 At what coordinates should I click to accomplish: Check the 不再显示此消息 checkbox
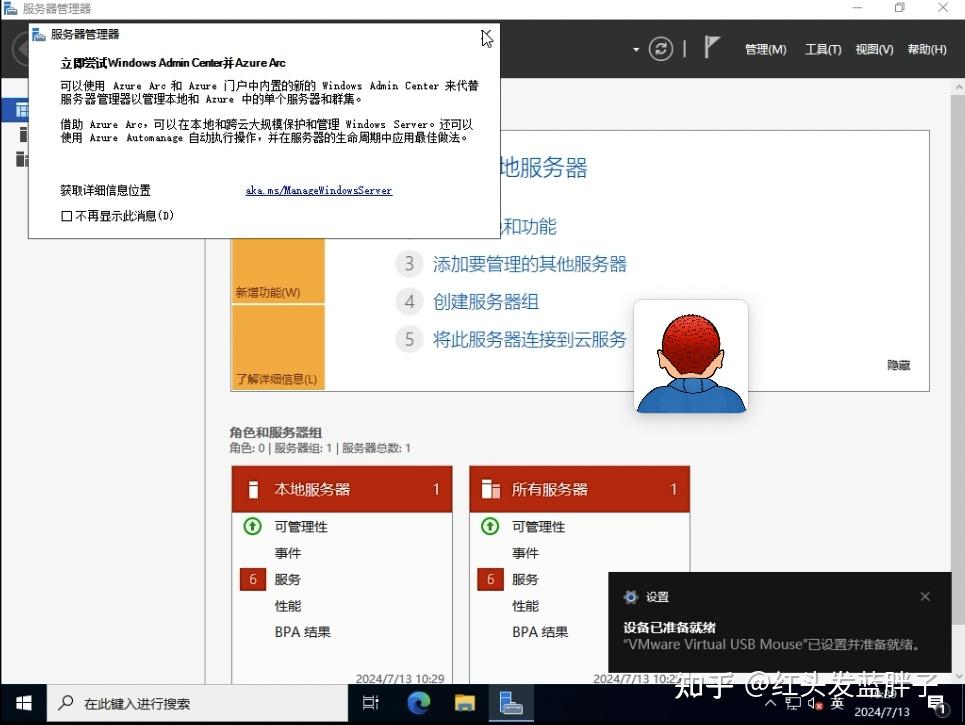(67, 215)
